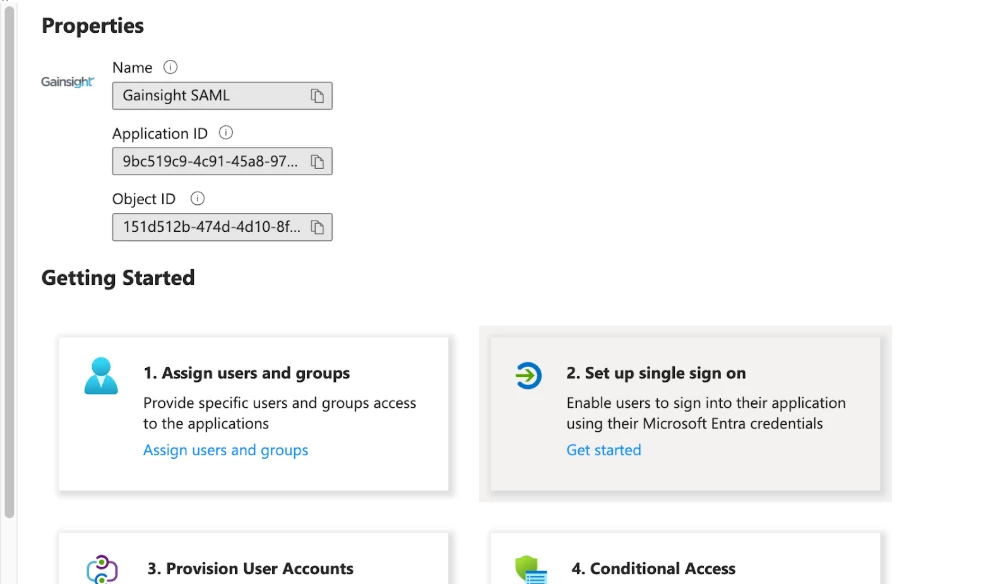Click the Conditional Access shield icon
The image size is (1006, 584).
coord(531,570)
